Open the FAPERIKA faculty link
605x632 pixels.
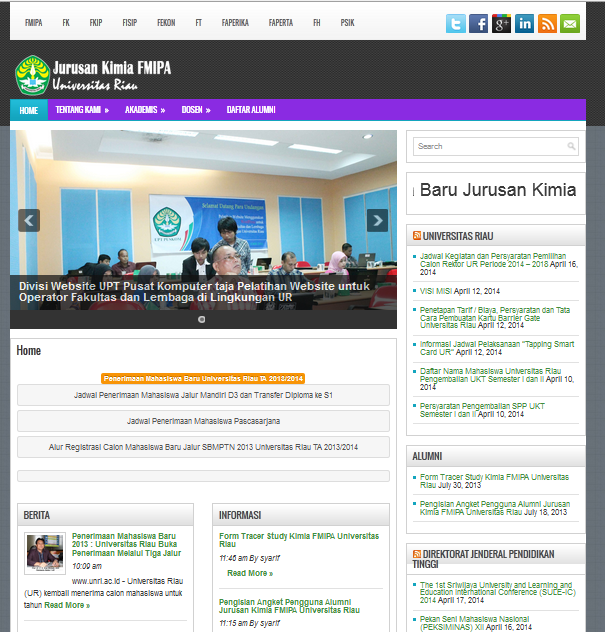(235, 23)
